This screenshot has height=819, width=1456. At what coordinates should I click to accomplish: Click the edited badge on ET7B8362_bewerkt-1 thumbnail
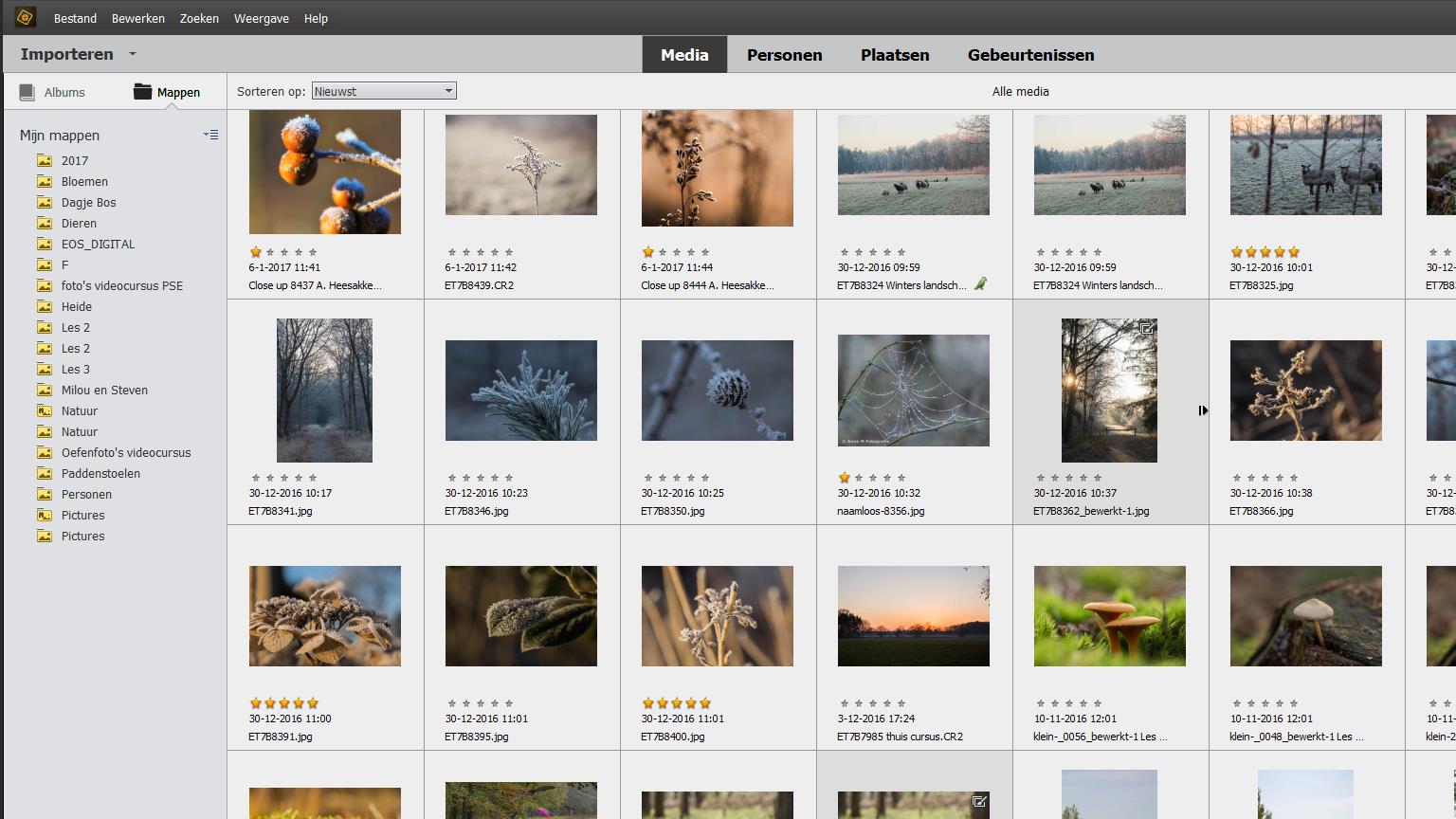coord(1146,328)
